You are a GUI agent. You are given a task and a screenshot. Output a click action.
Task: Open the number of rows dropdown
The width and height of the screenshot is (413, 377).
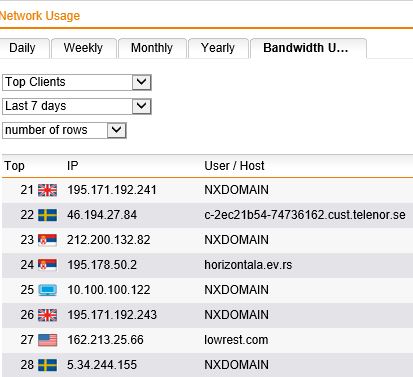[64, 130]
